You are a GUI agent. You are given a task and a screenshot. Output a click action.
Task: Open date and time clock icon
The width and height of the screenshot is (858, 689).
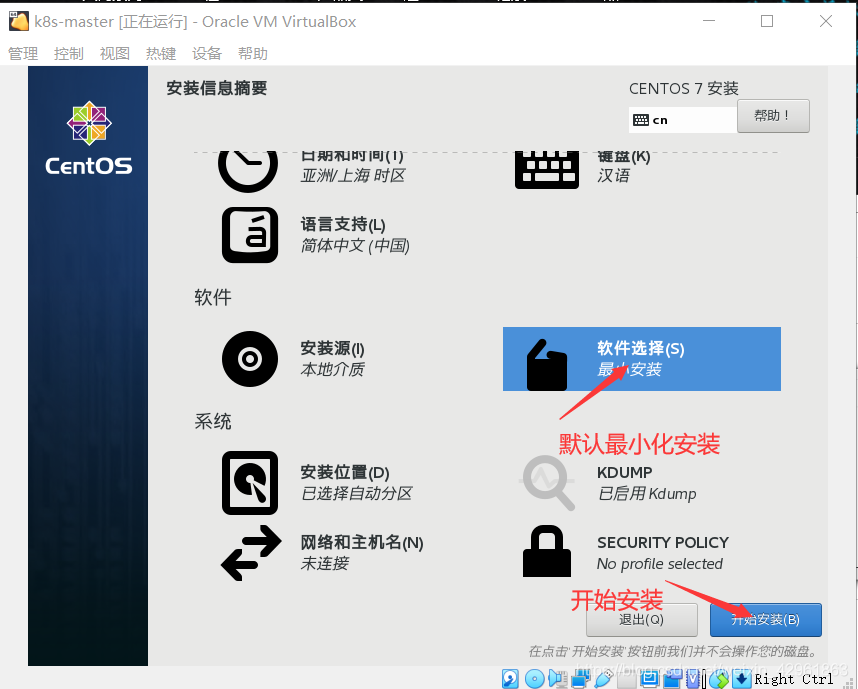tap(248, 171)
